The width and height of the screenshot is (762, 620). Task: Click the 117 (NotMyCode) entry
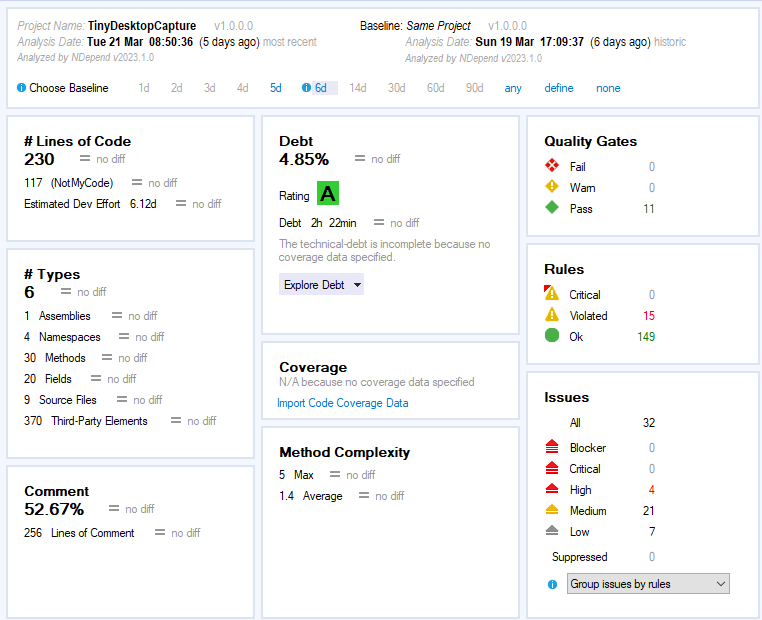pyautogui.click(x=69, y=183)
